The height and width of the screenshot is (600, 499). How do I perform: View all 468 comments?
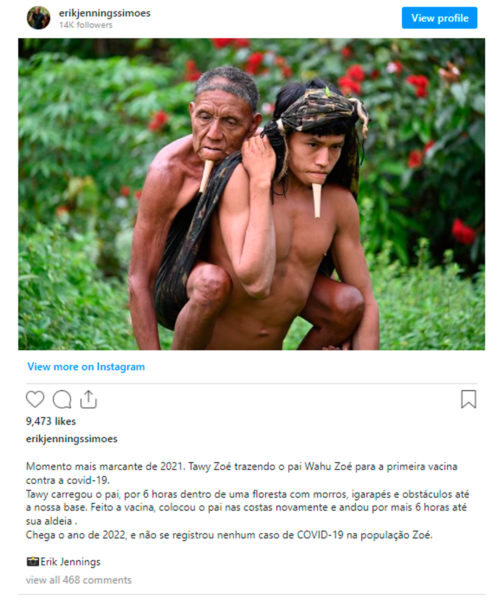[x=78, y=580]
